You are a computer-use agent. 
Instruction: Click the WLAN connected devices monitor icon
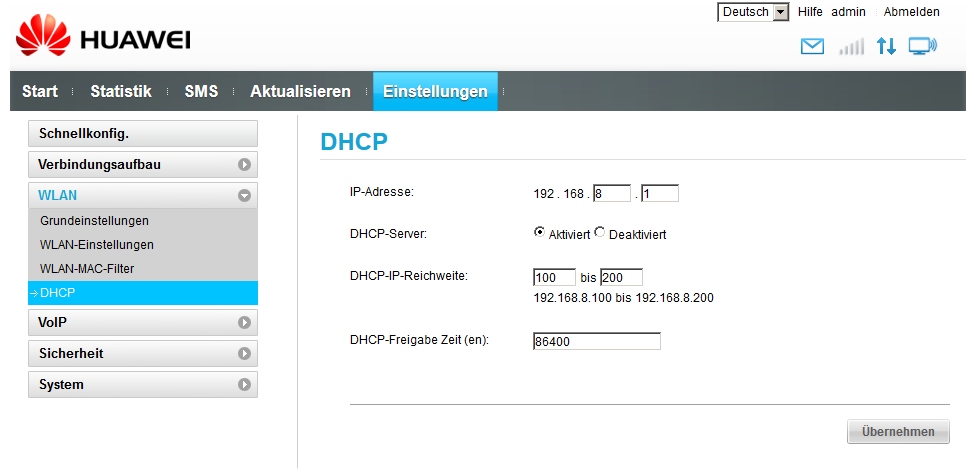[922, 46]
